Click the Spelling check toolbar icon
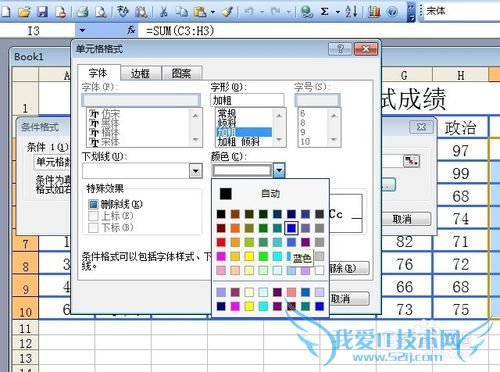 coord(123,12)
